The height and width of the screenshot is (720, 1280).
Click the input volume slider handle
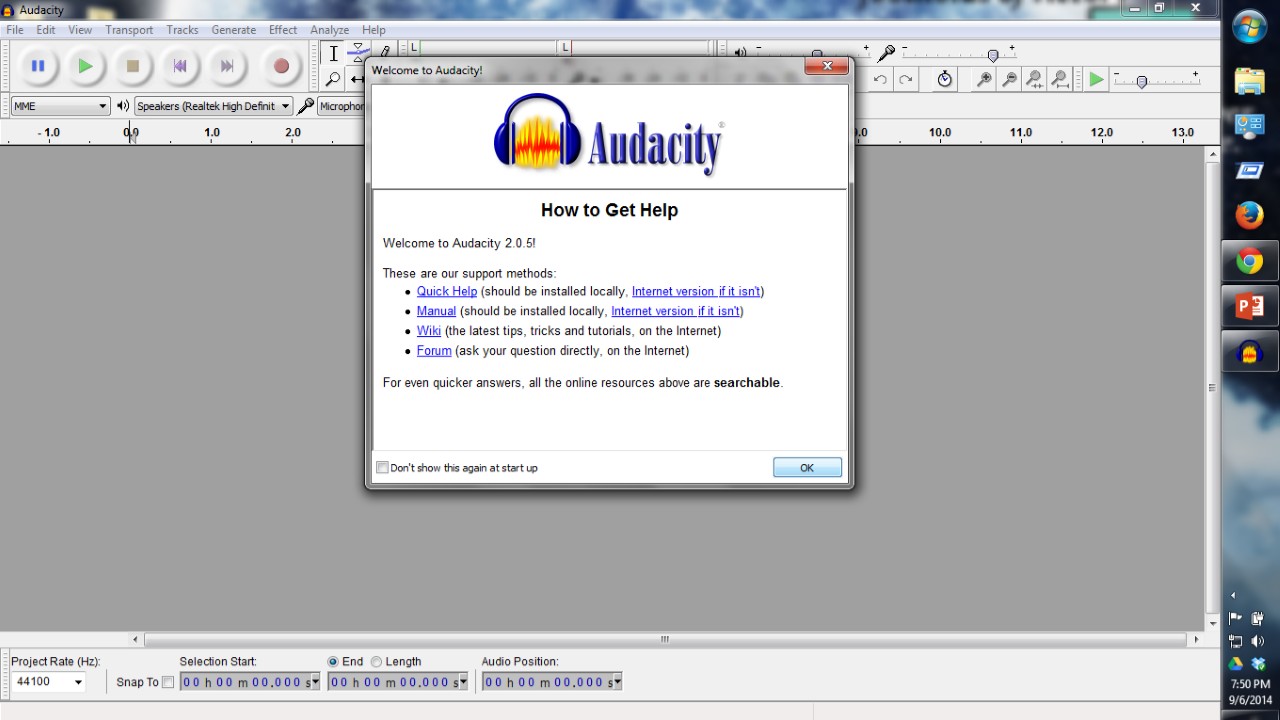[993, 56]
